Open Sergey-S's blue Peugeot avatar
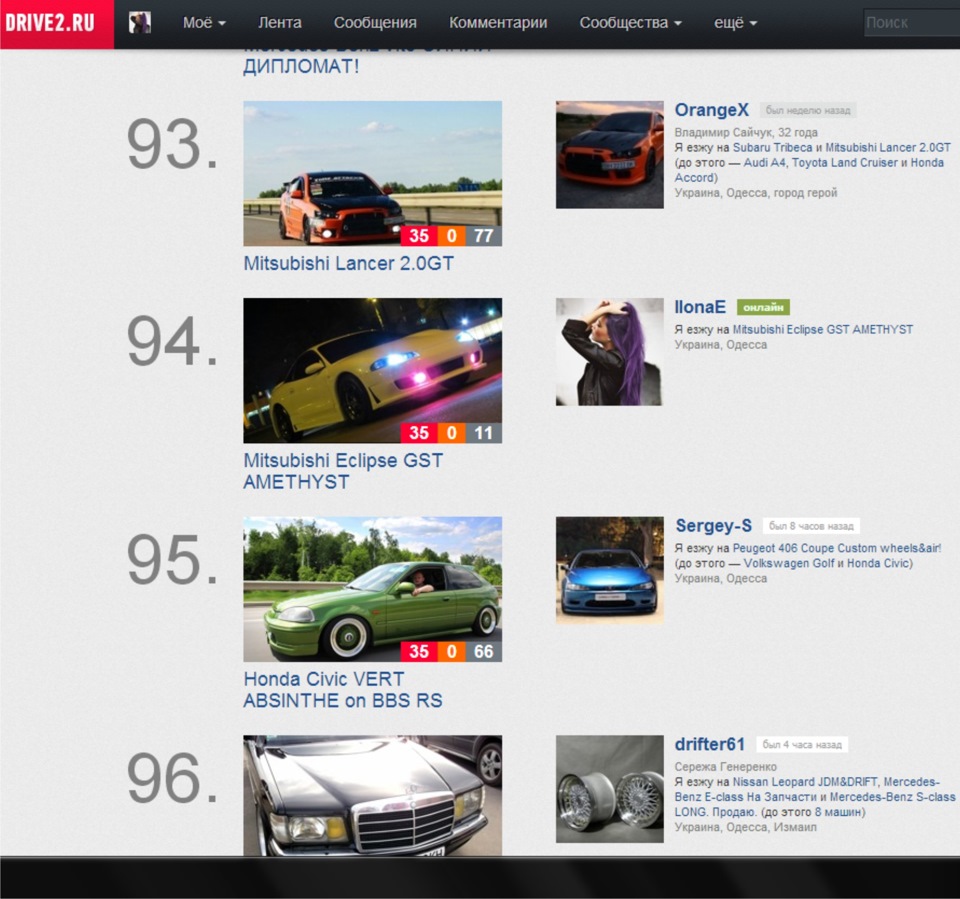 tap(609, 570)
